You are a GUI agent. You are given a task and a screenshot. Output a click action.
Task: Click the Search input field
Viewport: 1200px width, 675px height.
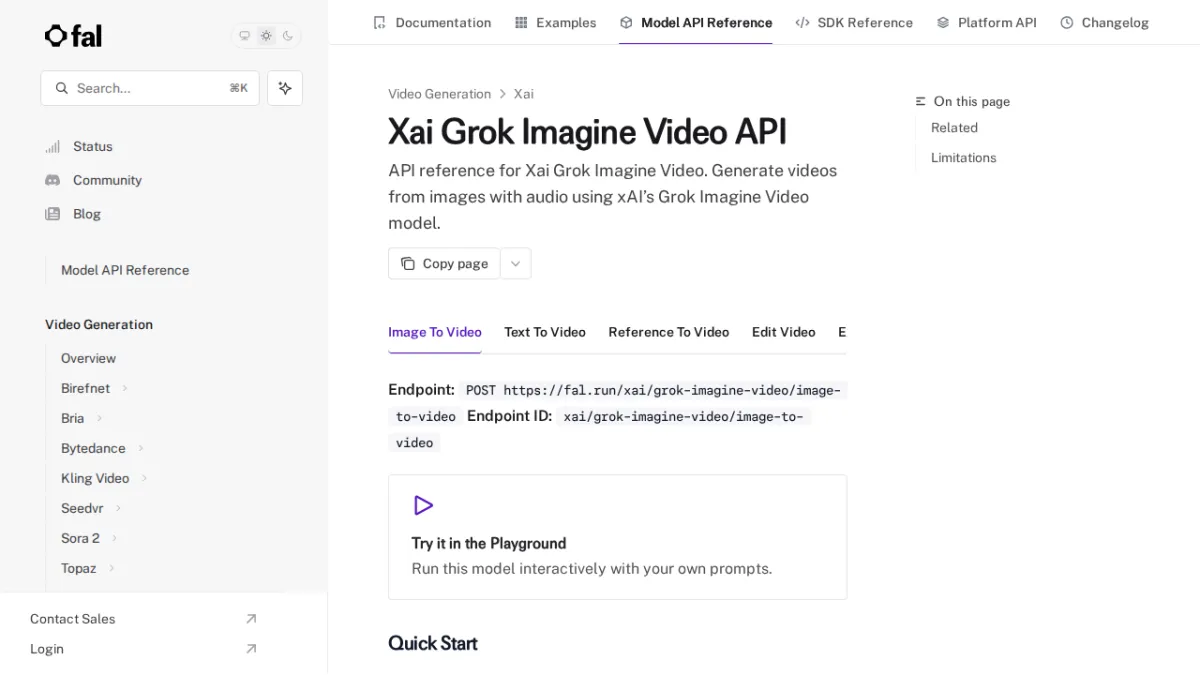150,88
